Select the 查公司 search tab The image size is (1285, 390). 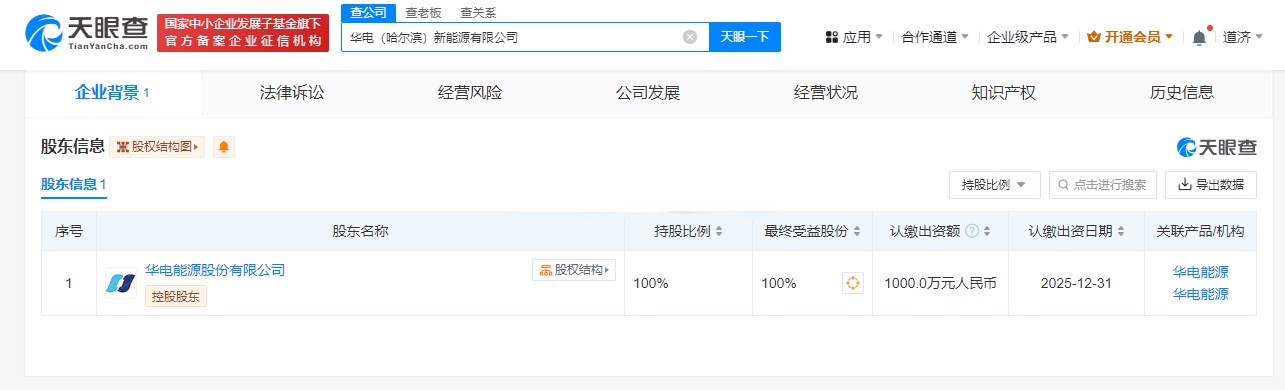point(368,12)
